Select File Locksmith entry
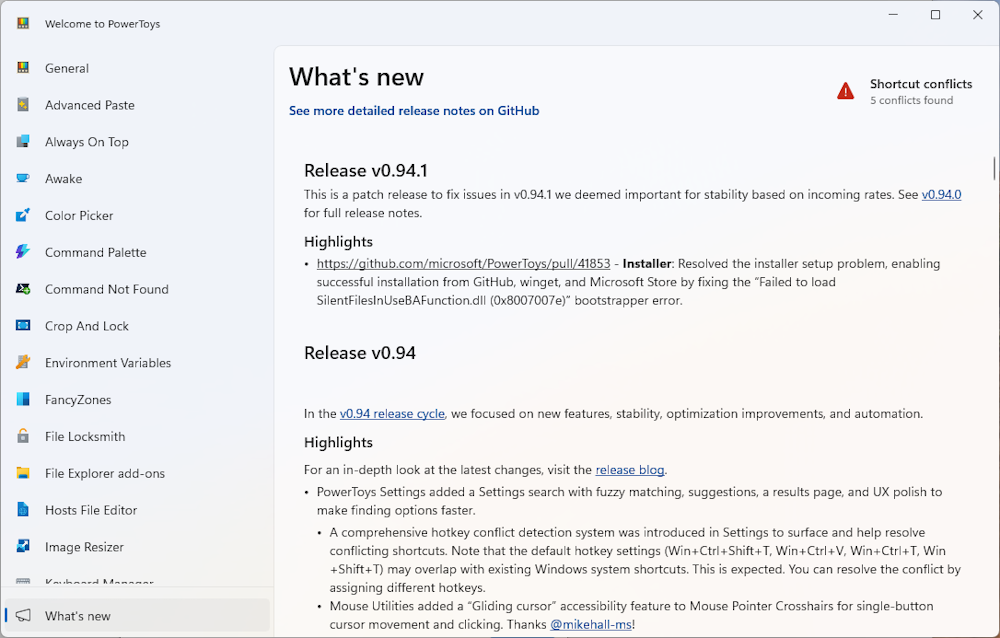The image size is (1000, 638). (x=137, y=436)
